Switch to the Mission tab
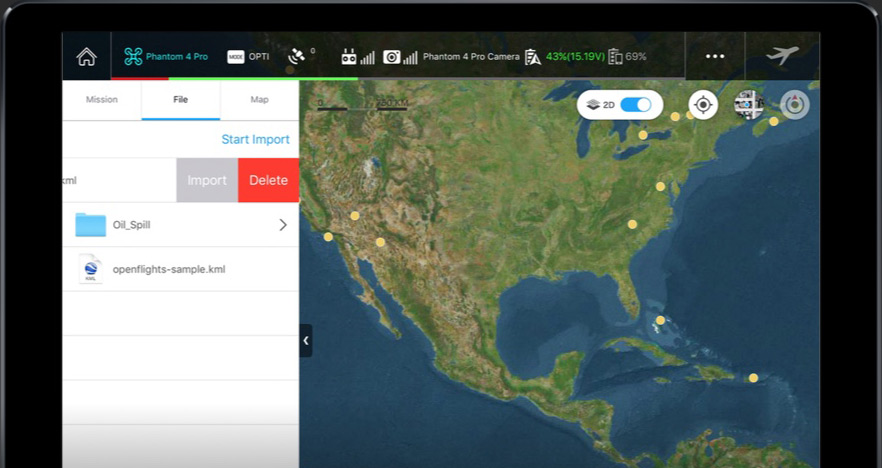Image resolution: width=882 pixels, height=468 pixels. tap(102, 100)
